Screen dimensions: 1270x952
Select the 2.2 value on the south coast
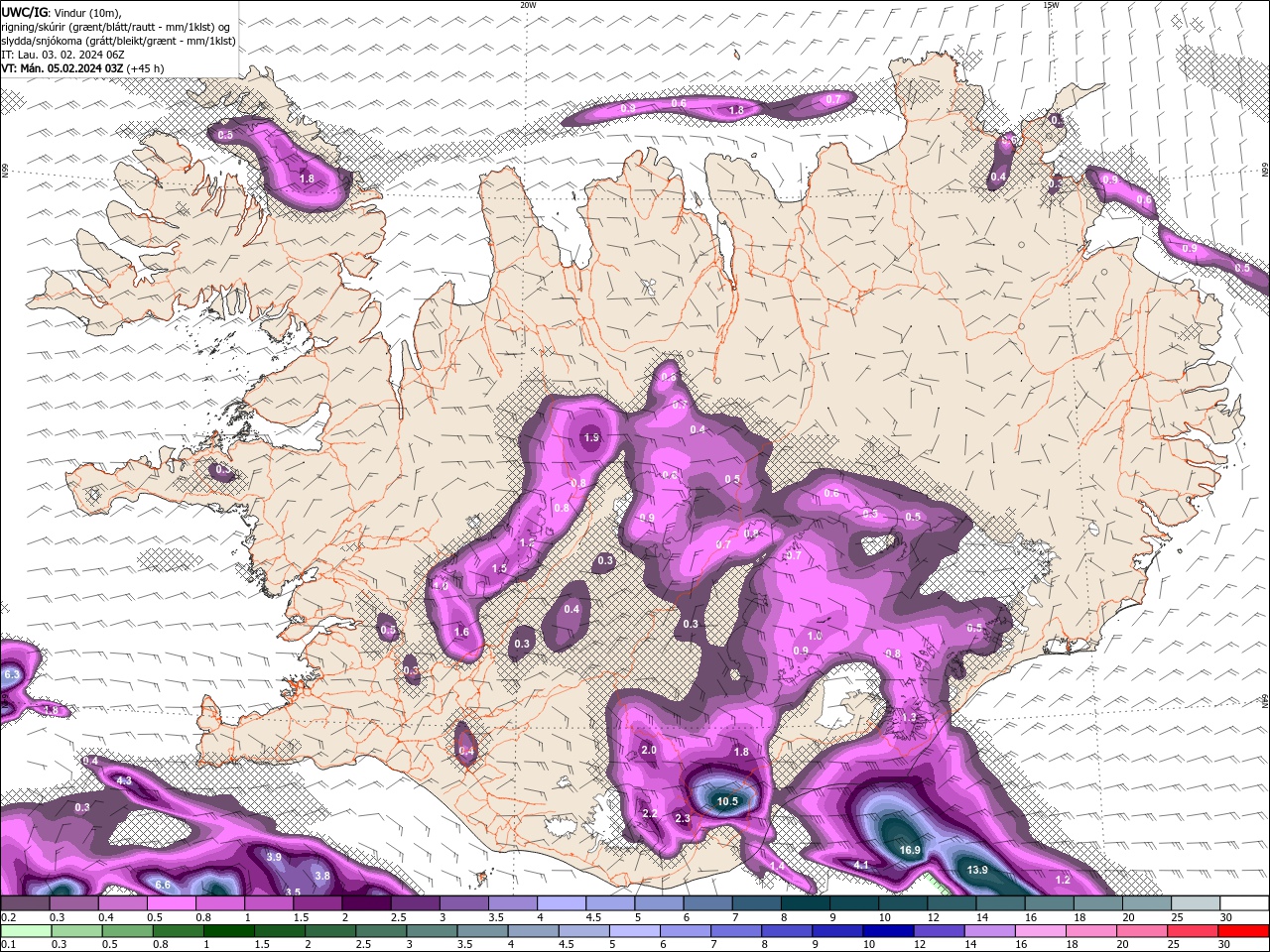click(650, 813)
